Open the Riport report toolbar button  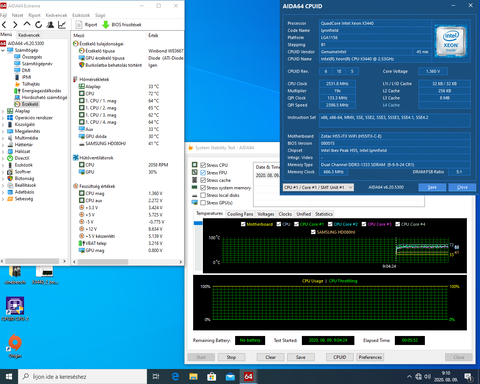pyautogui.click(x=86, y=25)
